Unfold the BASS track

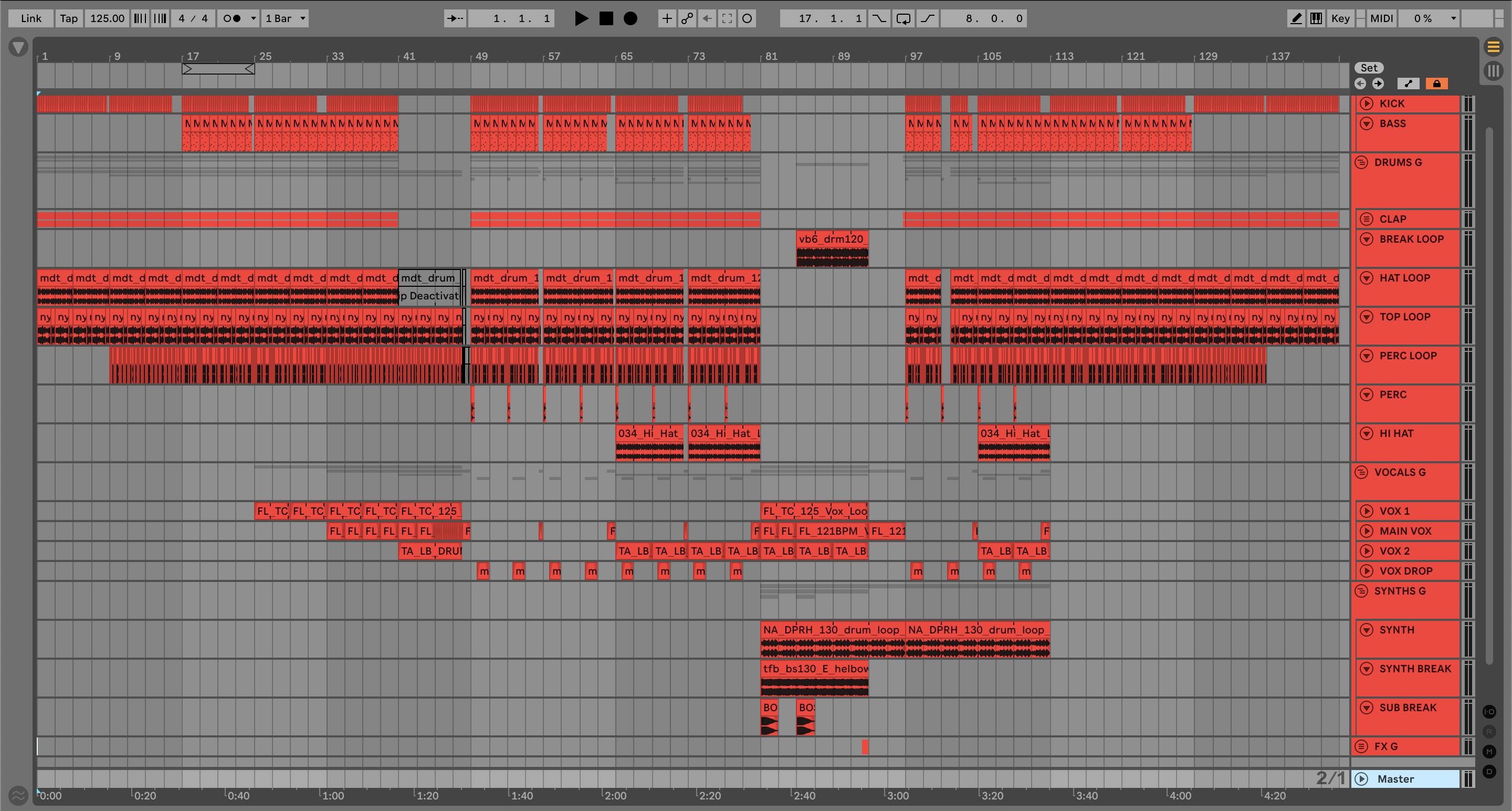(1367, 123)
